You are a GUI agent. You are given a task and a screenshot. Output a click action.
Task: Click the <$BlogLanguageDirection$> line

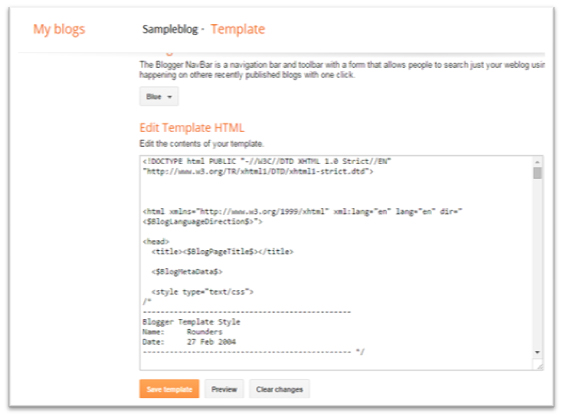(203, 222)
